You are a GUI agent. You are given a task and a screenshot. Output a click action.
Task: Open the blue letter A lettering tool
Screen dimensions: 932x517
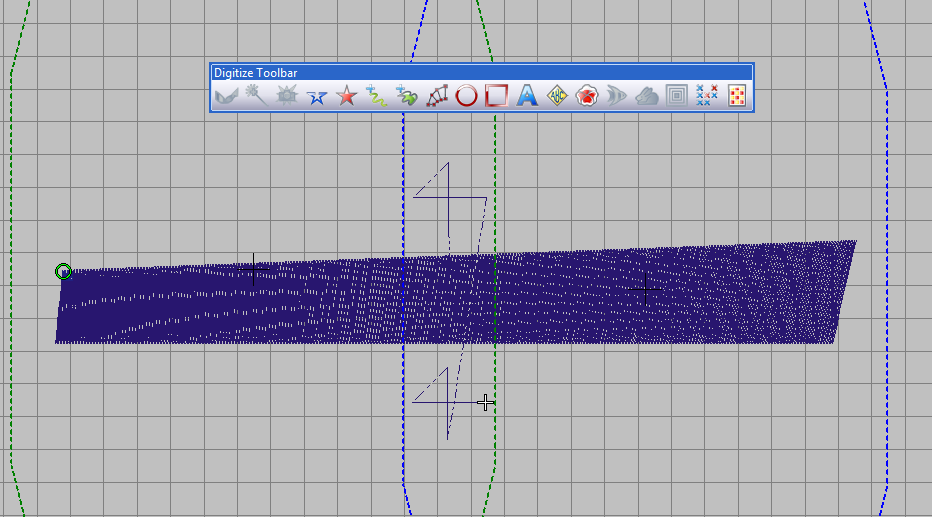527,95
